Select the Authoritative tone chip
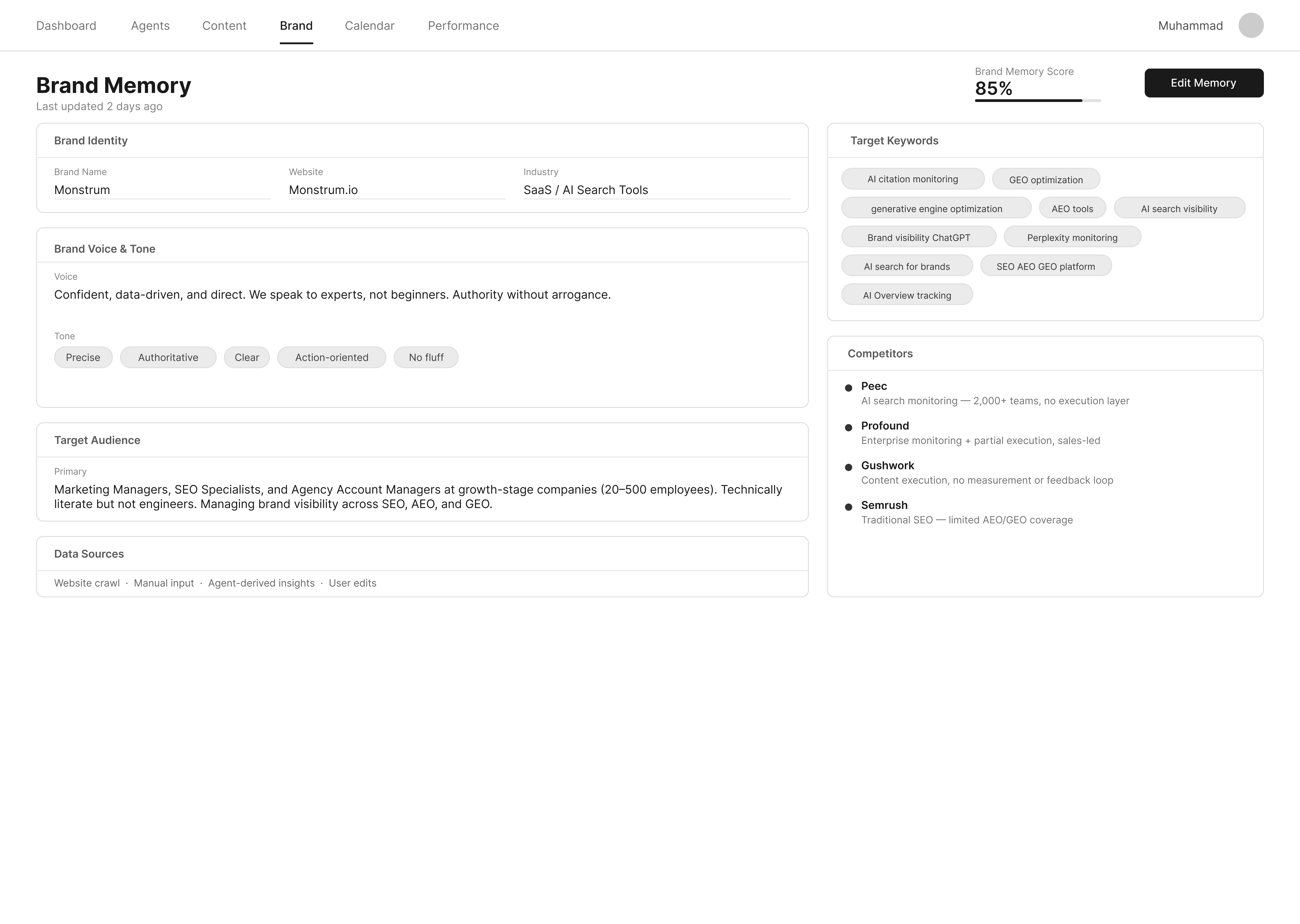Screen dimensions: 1300x924 pos(168,357)
